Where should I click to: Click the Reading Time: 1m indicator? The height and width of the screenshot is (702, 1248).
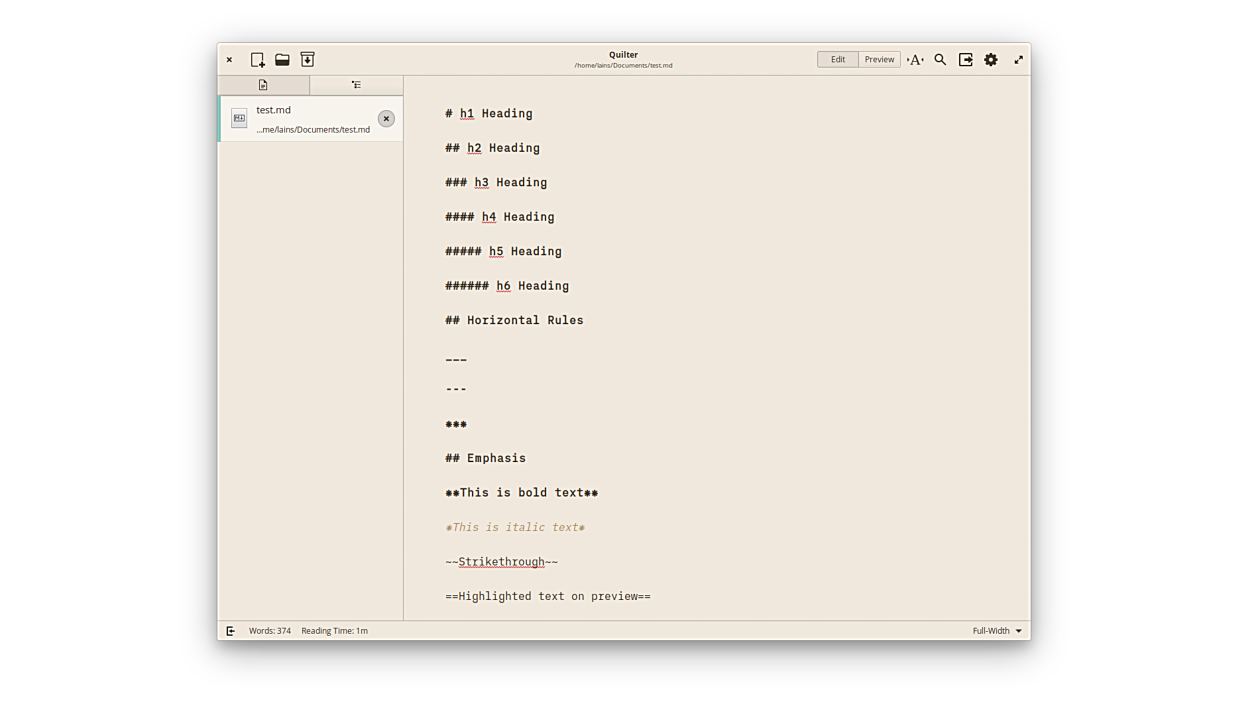pos(334,631)
